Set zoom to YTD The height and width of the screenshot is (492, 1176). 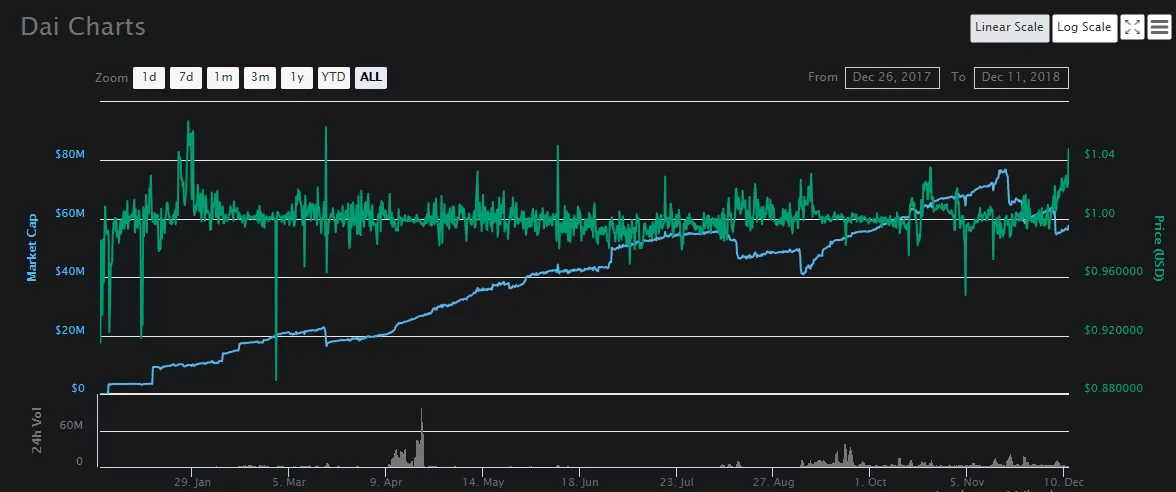point(334,77)
